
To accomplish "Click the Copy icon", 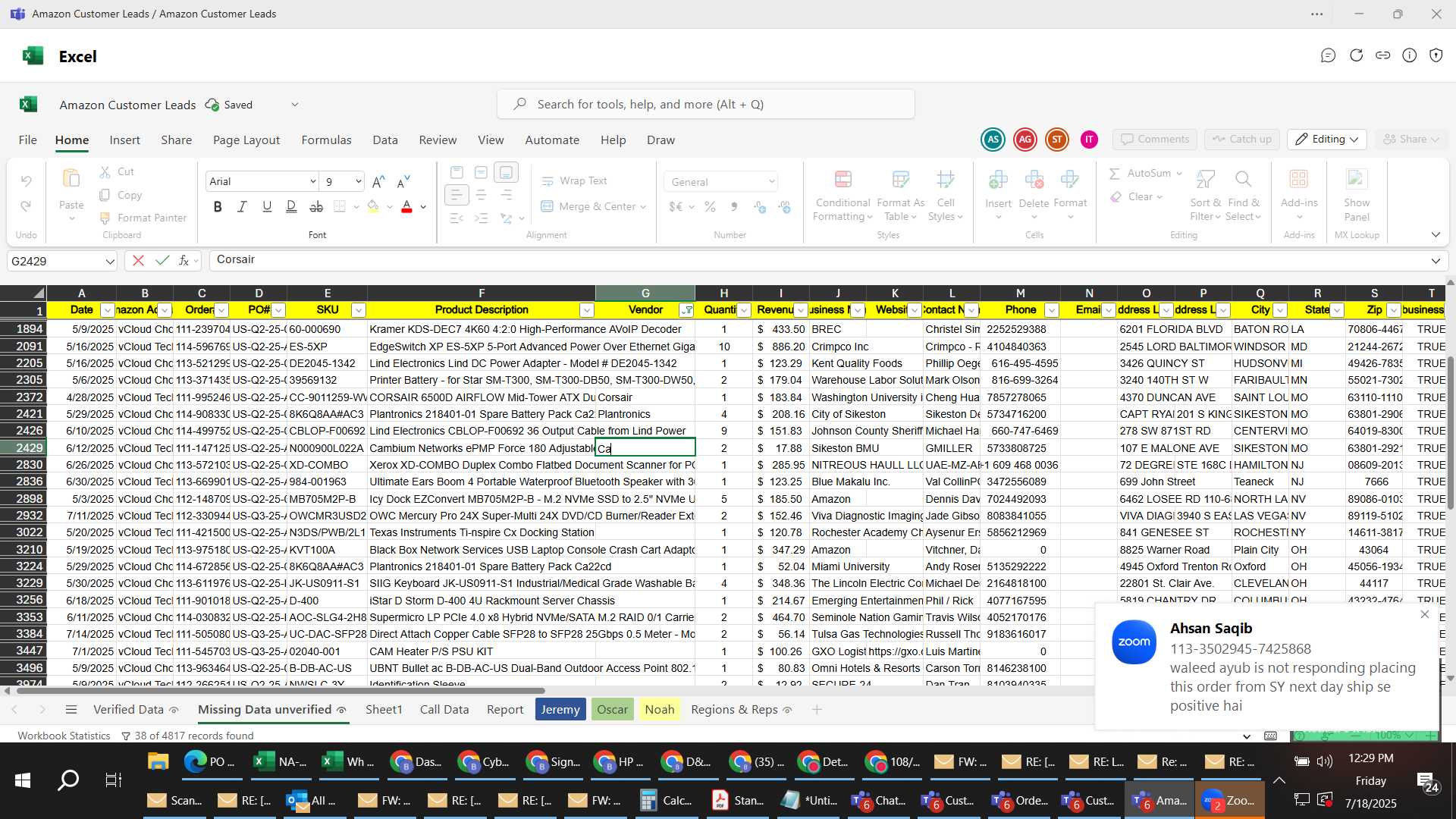I will [x=105, y=195].
